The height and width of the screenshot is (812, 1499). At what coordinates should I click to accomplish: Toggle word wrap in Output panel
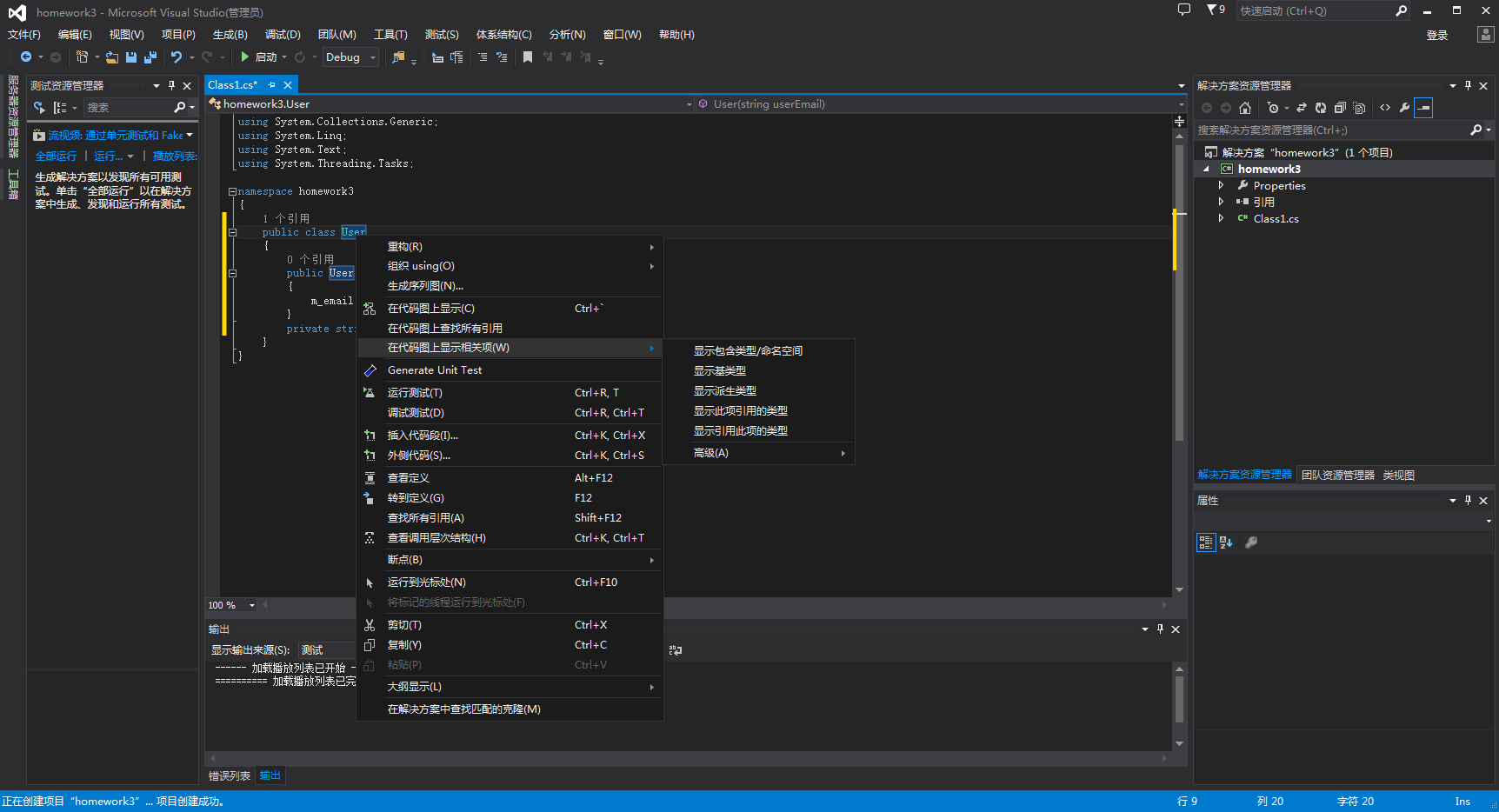pos(676,650)
